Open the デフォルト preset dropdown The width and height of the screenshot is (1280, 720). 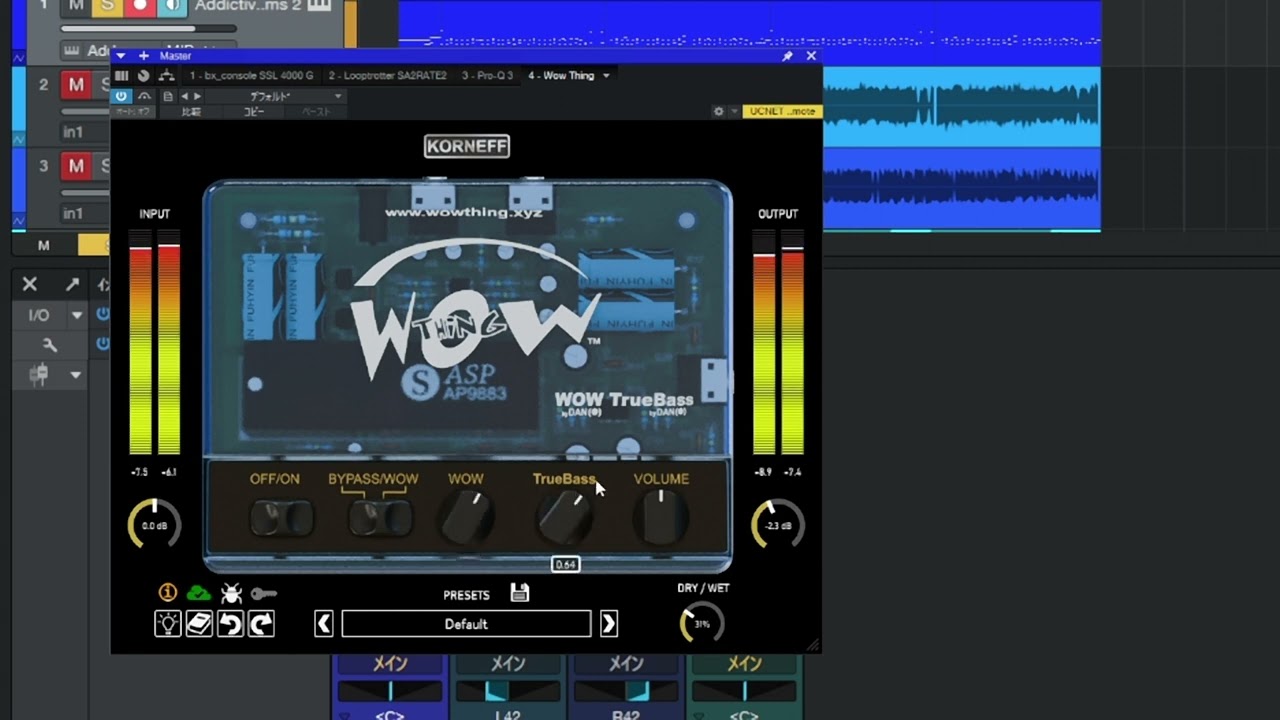(338, 96)
